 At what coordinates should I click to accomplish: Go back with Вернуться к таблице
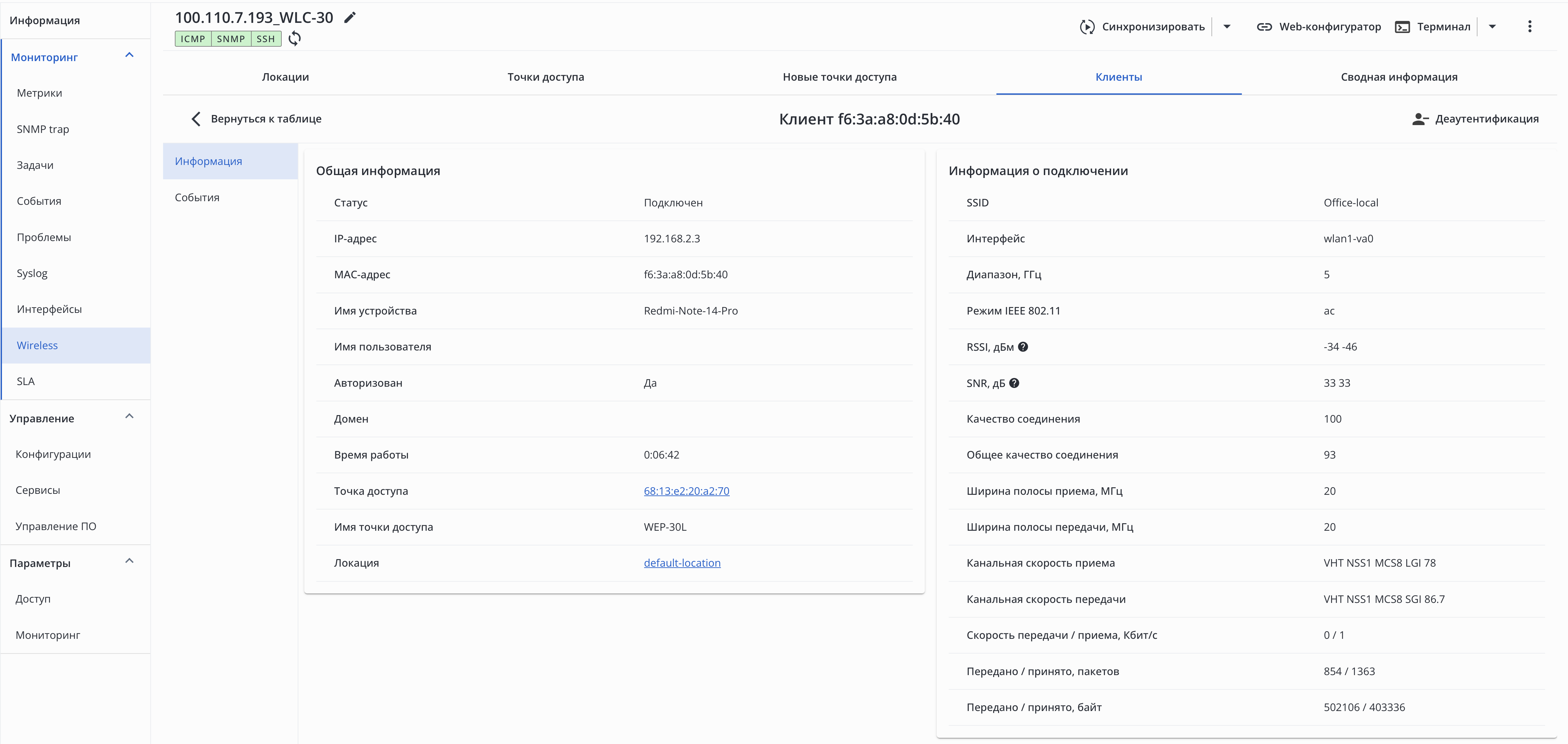[x=256, y=119]
